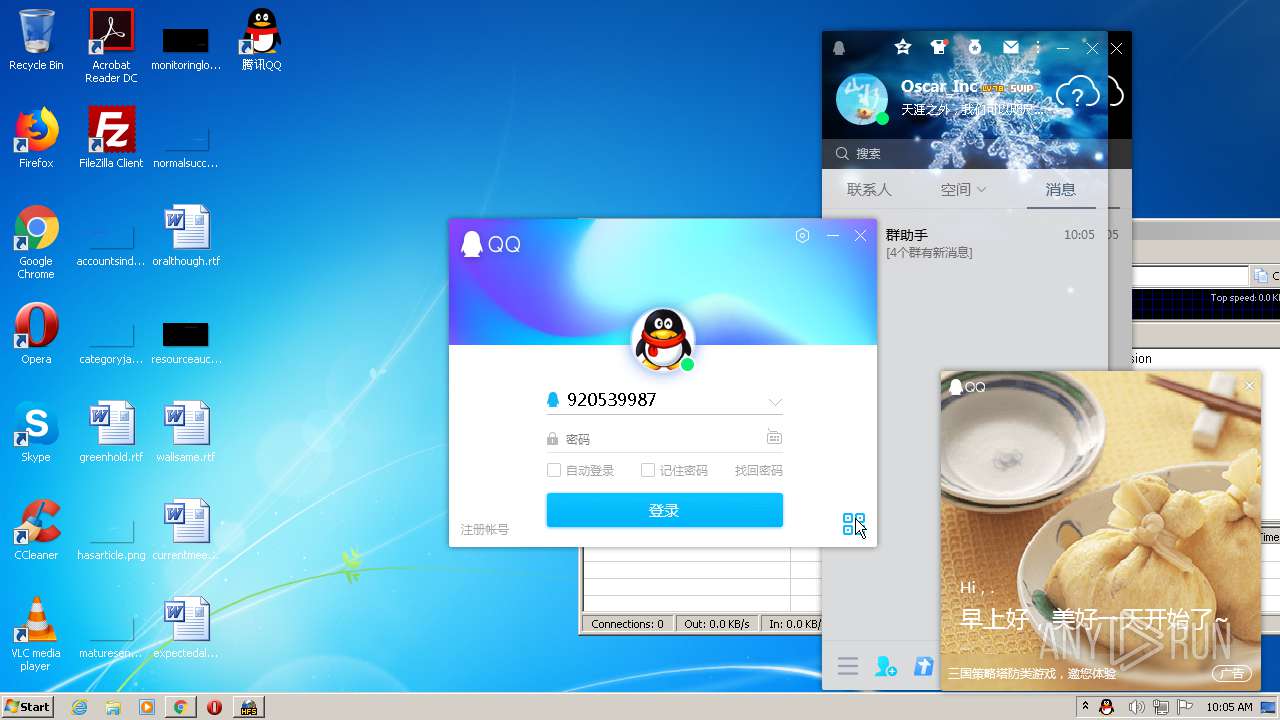Click the 广告 ad label button
Image resolution: width=1280 pixels, height=720 pixels.
click(x=1232, y=674)
